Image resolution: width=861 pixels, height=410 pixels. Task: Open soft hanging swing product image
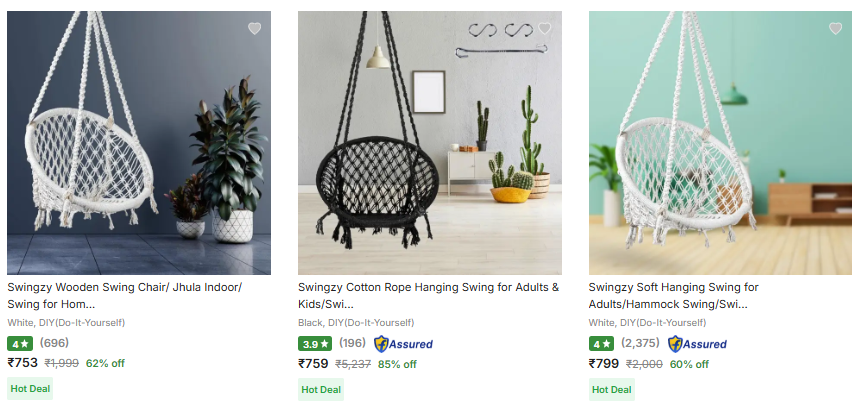(720, 142)
